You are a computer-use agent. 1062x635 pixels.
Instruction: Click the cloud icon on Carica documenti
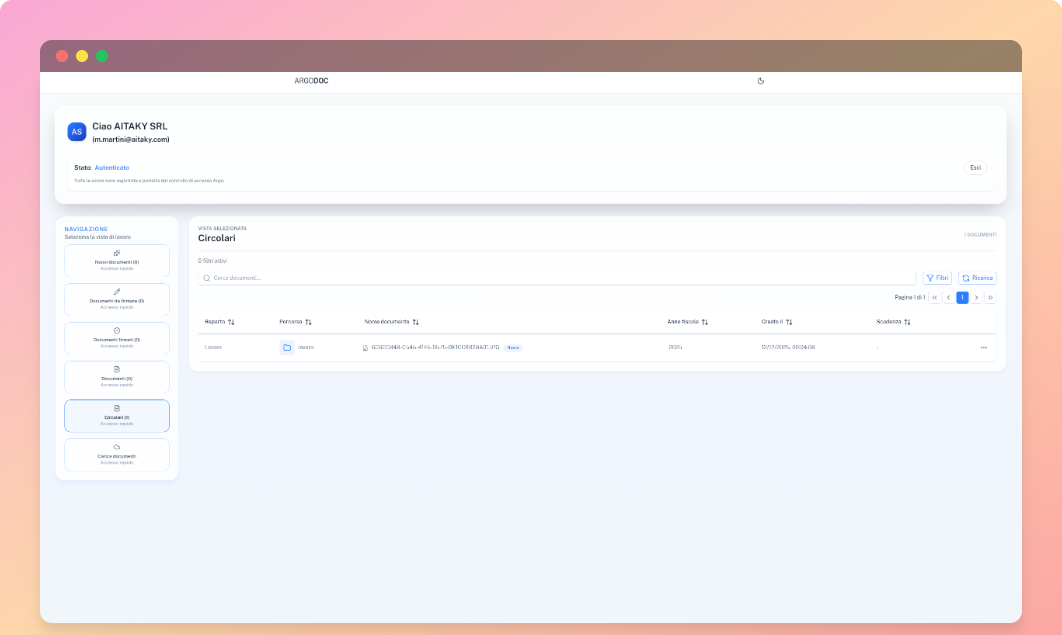[117, 445]
